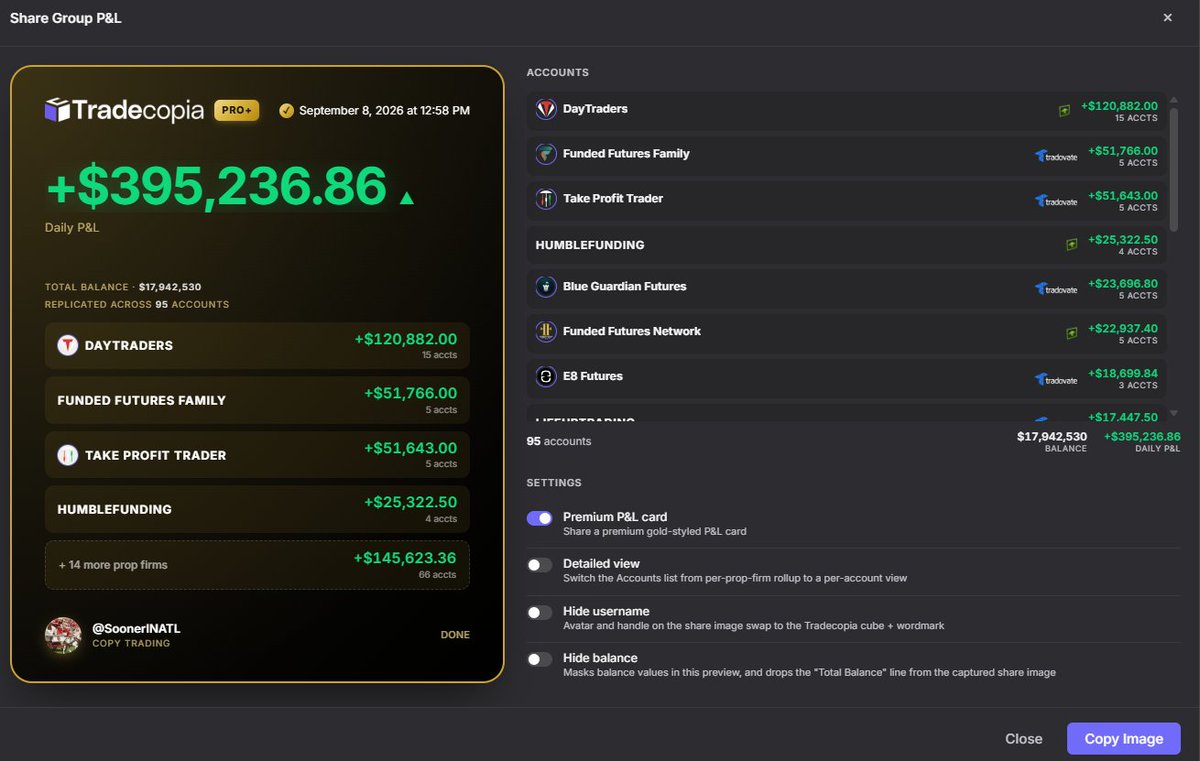Click the Copy Image button

pyautogui.click(x=1124, y=739)
